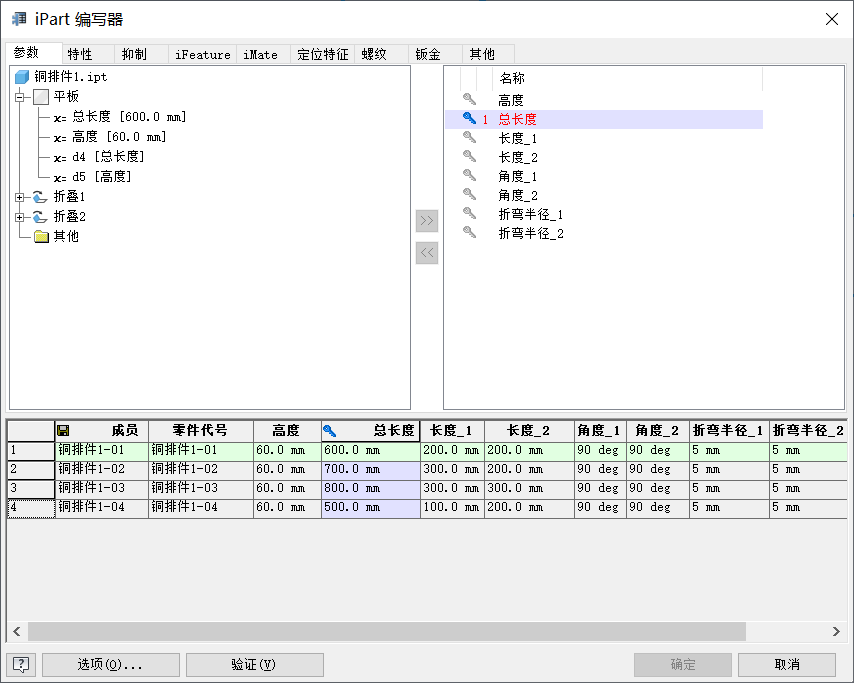Click the 折弯半径_1 column header
The height and width of the screenshot is (683, 854).
click(x=729, y=431)
